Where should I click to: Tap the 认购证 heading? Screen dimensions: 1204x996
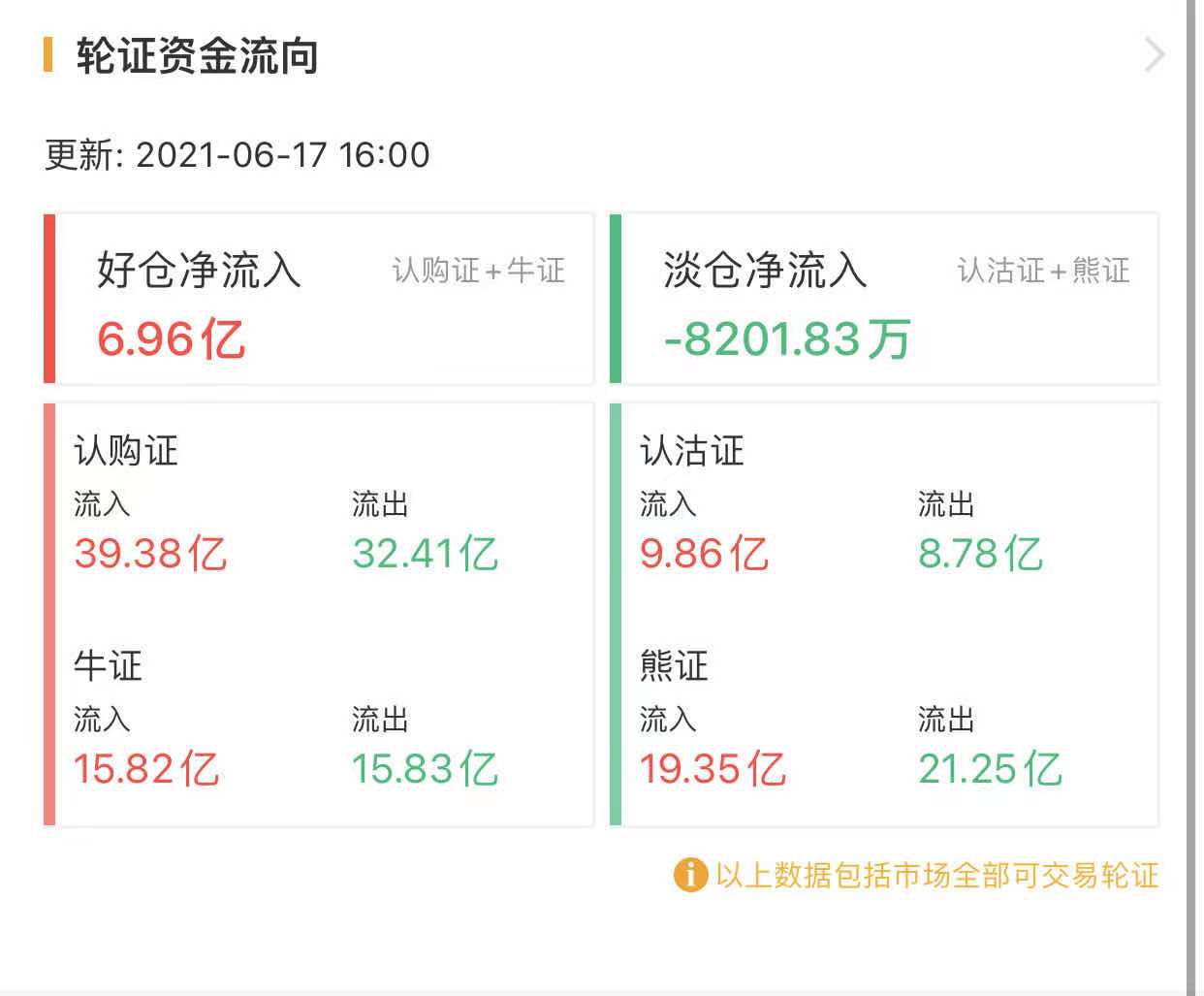(x=126, y=451)
